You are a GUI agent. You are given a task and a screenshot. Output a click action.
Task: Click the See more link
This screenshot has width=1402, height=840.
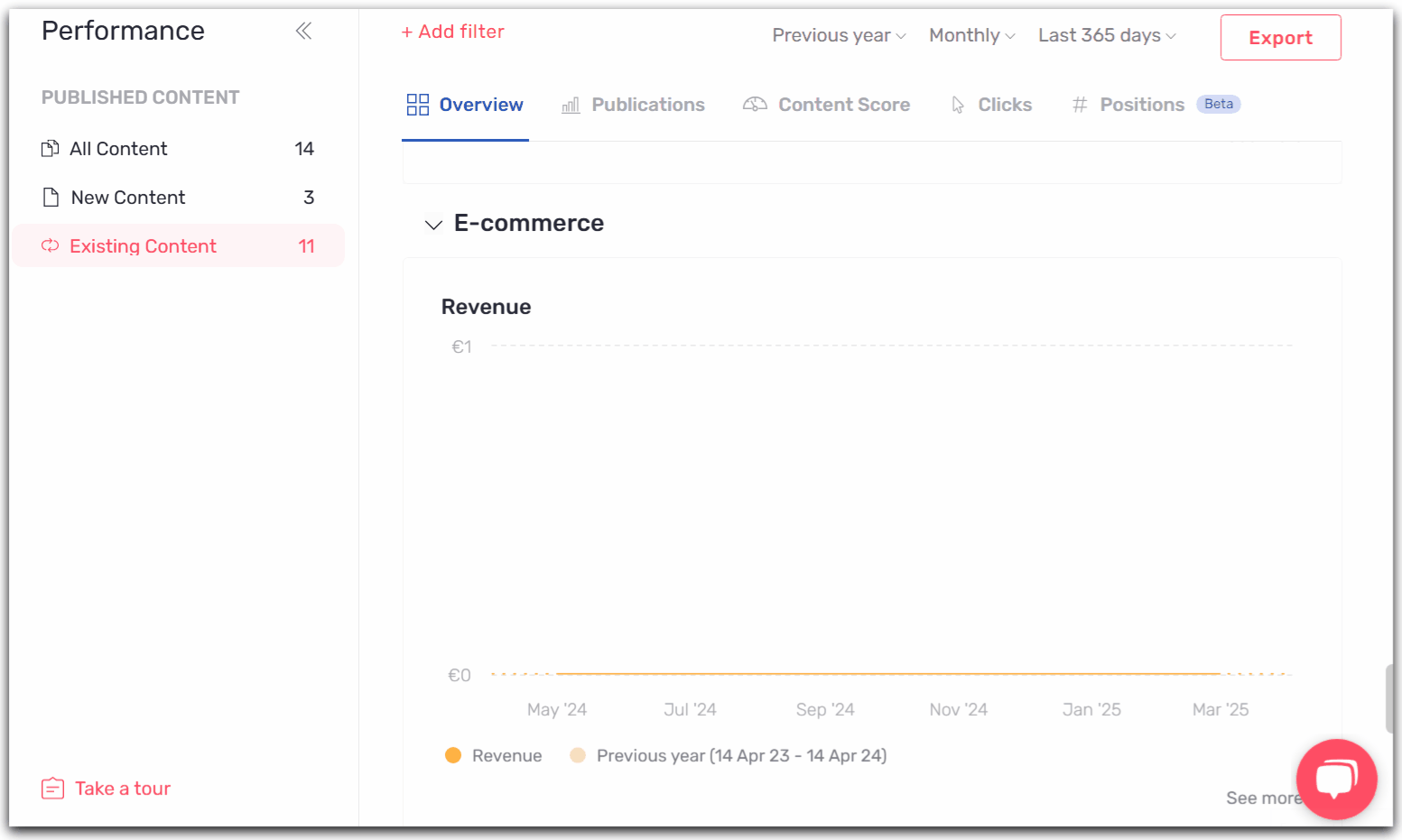[1263, 798]
